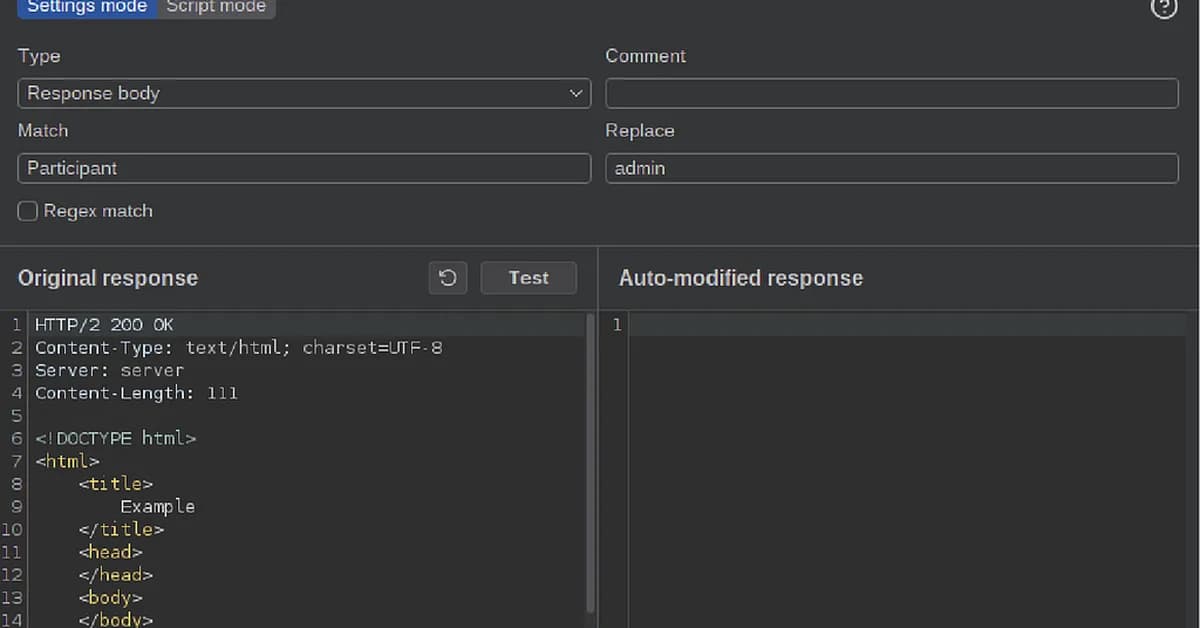Click the 'Server: server' line
This screenshot has width=1200, height=628.
[110, 371]
